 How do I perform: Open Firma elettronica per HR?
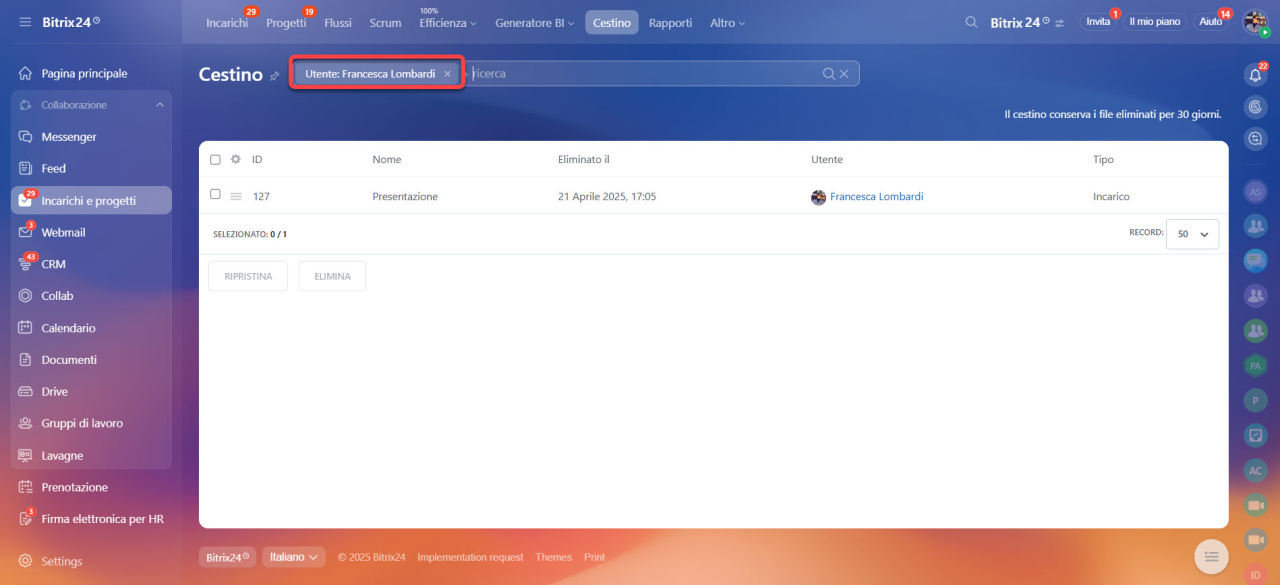pyautogui.click(x=102, y=519)
